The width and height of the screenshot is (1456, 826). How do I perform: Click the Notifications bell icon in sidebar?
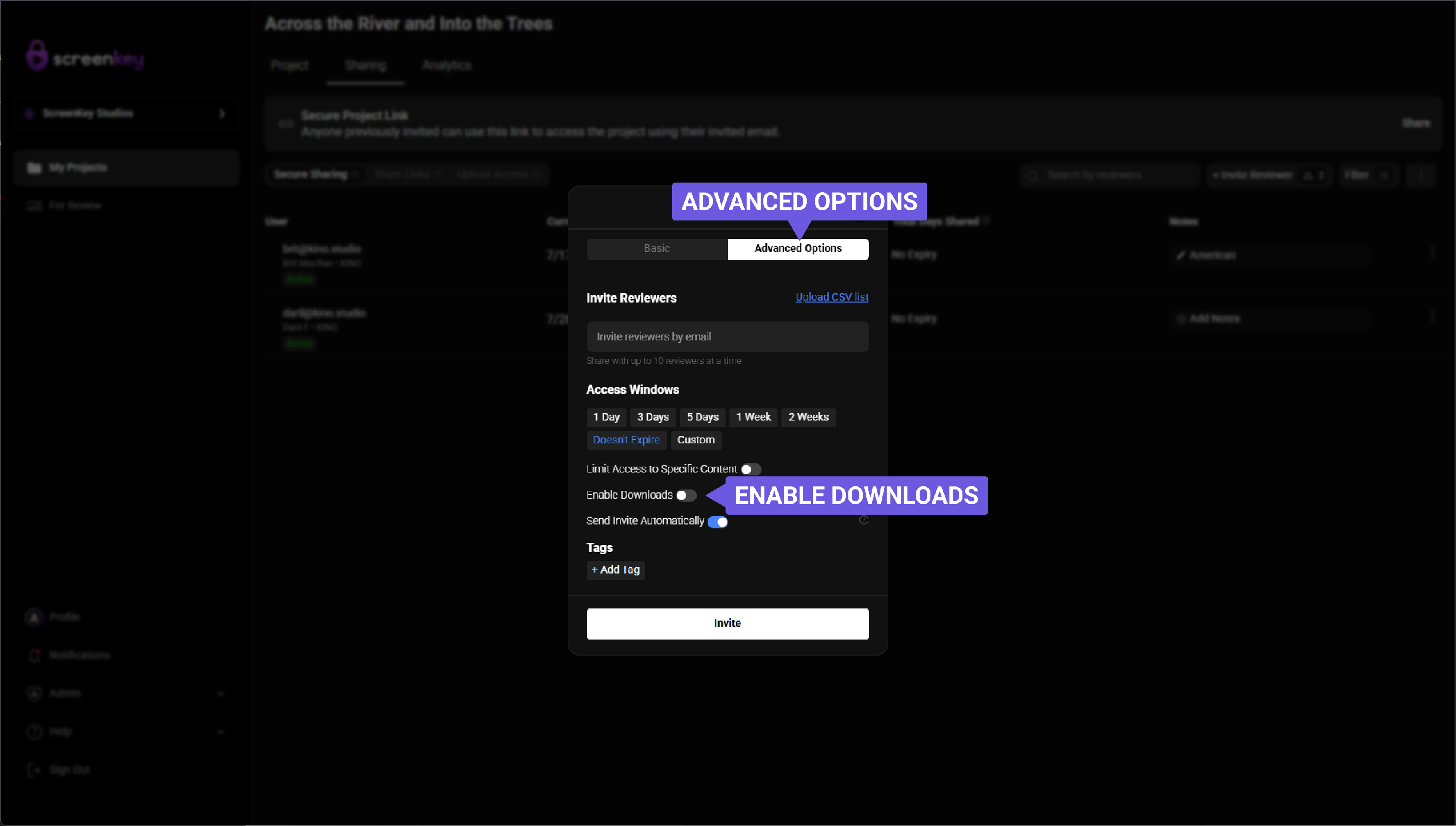coord(34,655)
